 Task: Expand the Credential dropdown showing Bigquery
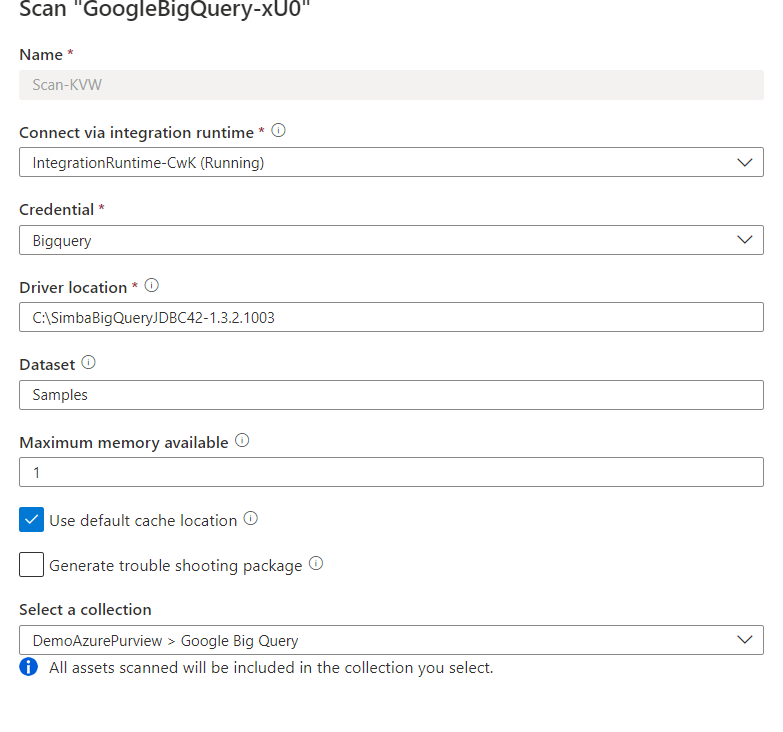(x=392, y=240)
